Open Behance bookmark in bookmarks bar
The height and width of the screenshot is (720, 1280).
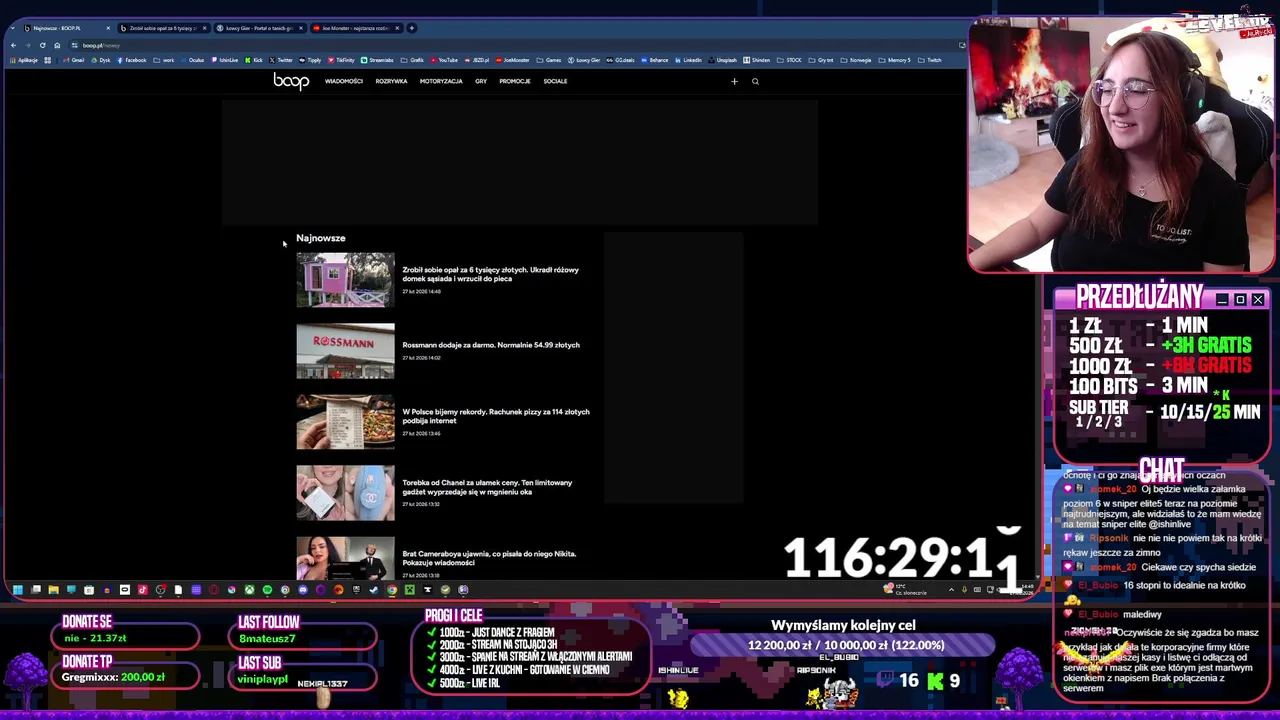655,60
